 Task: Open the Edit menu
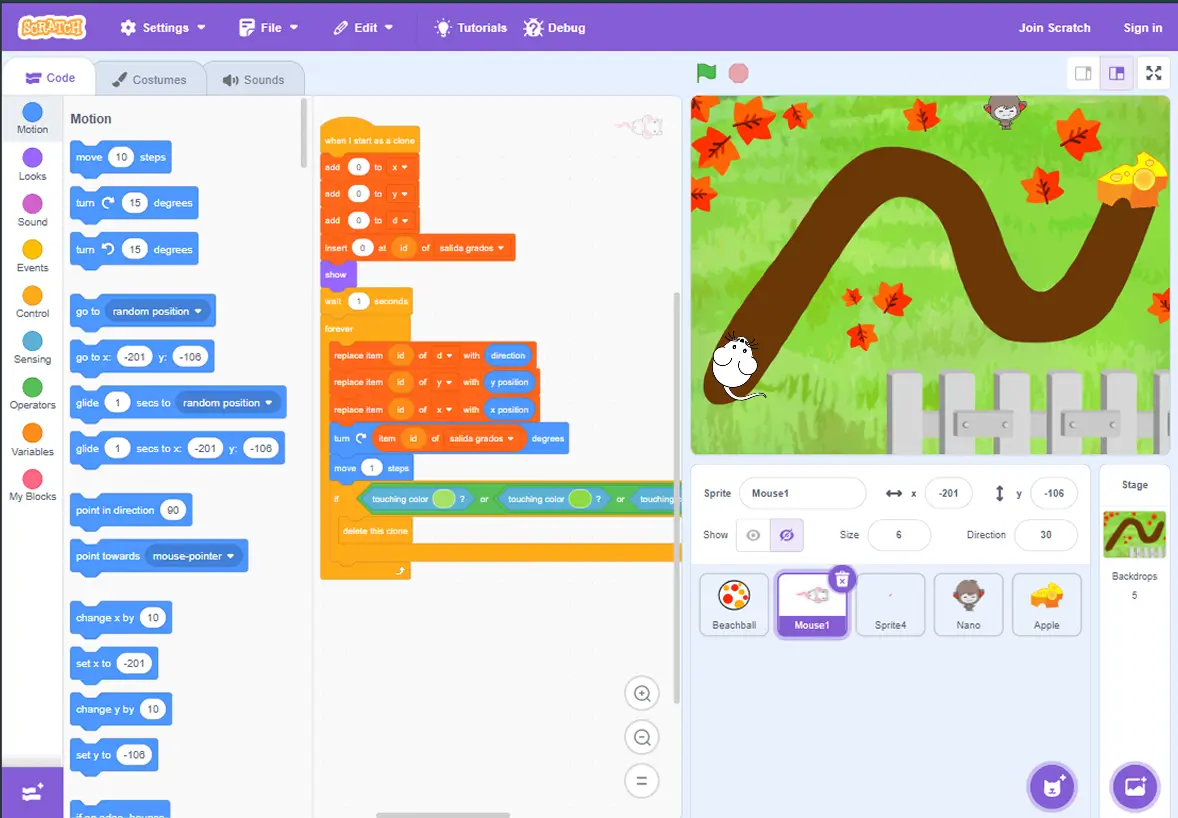click(x=364, y=28)
